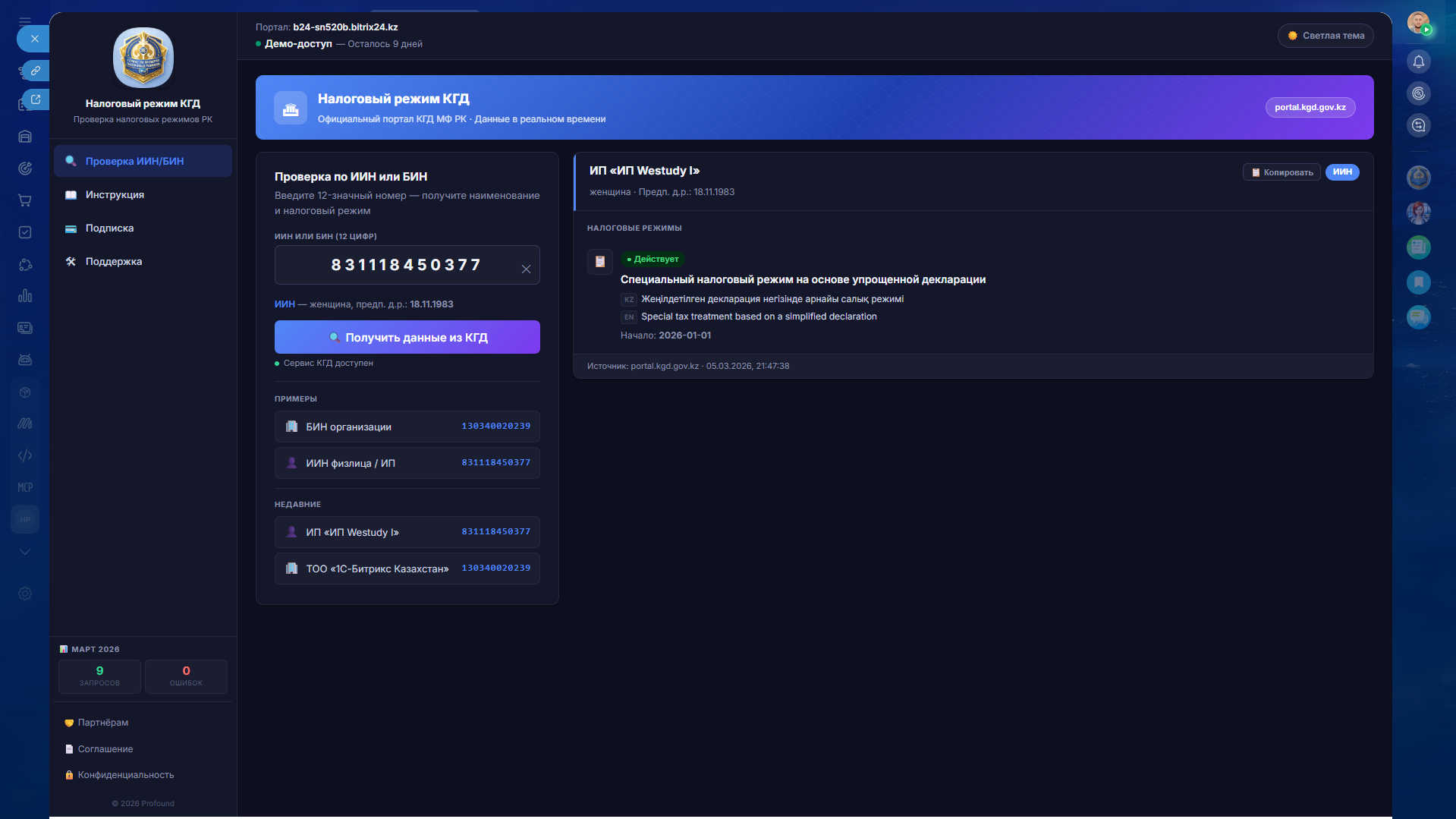
Task: Open the code brackets developer icon
Action: 25,455
